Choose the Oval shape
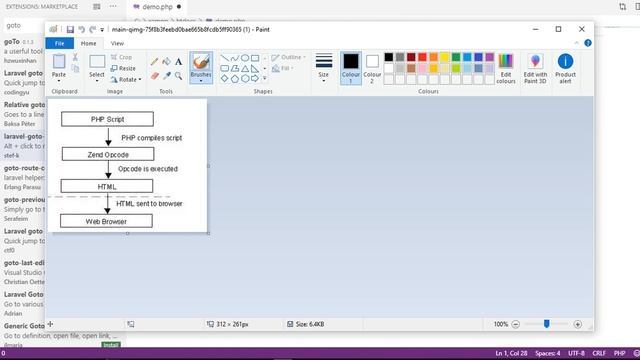The height and width of the screenshot is (360, 640). click(x=245, y=58)
